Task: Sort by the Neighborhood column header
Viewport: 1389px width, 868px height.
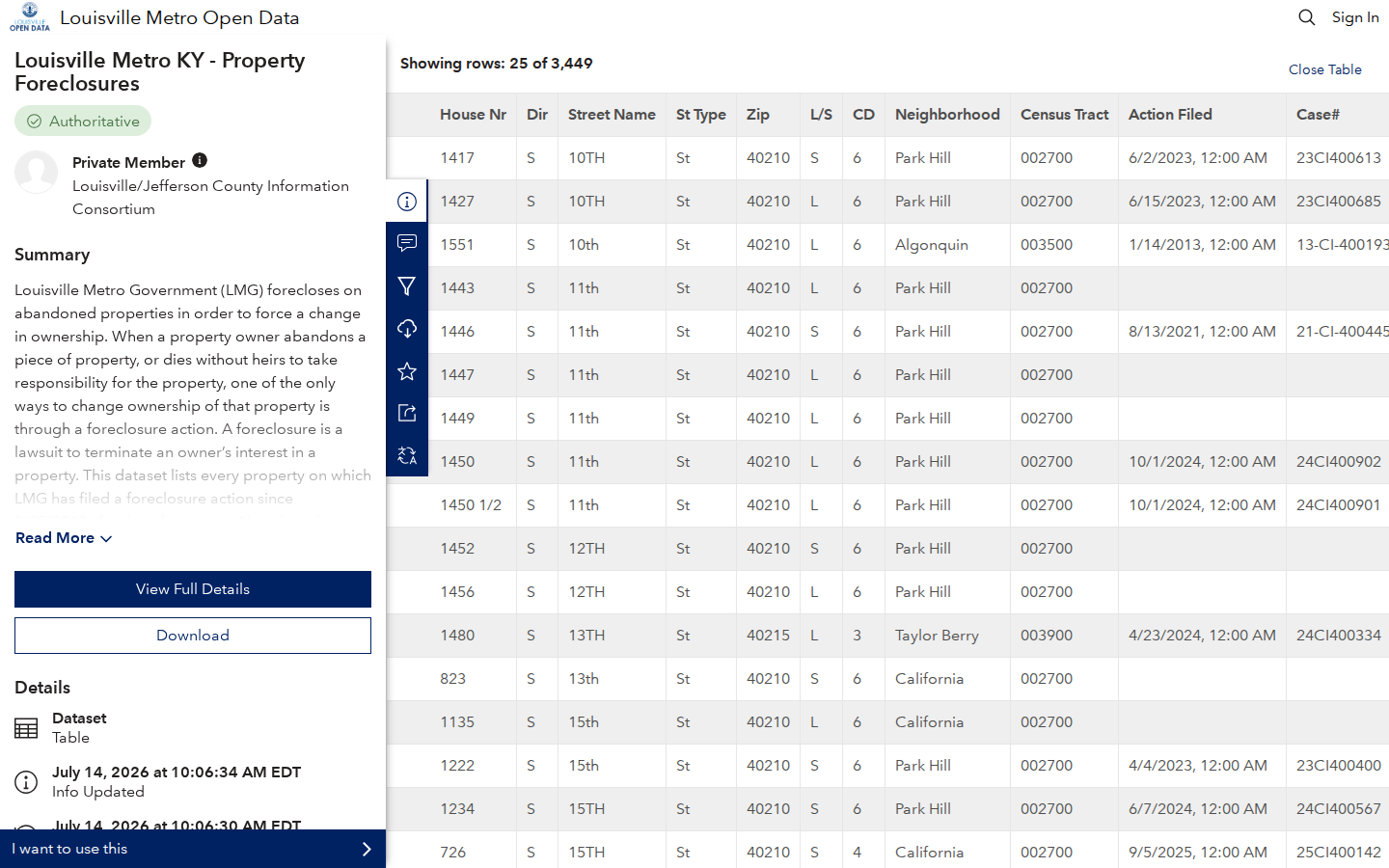Action: [x=947, y=115]
